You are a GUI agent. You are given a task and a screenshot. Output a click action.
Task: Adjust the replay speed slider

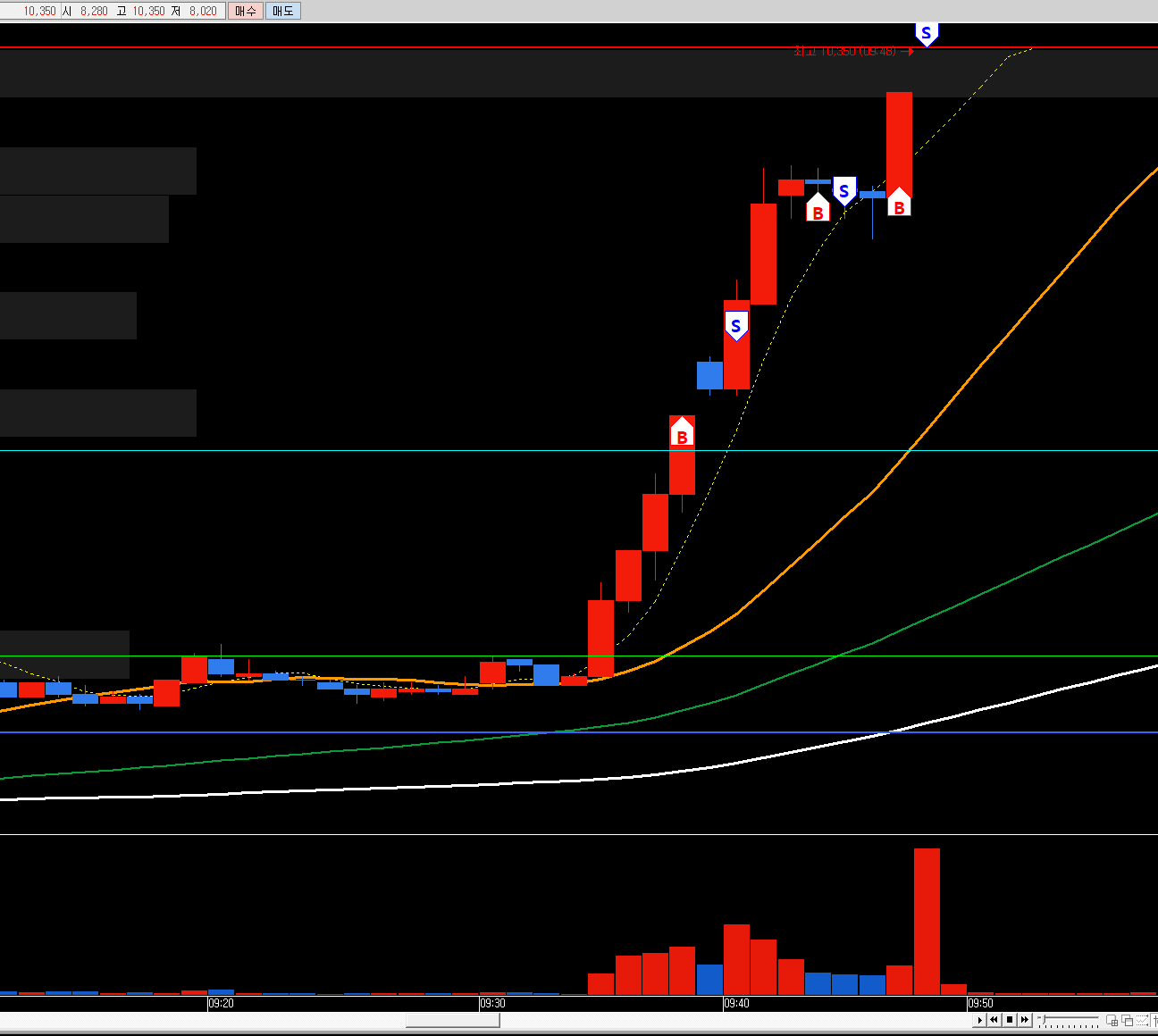(1069, 1020)
